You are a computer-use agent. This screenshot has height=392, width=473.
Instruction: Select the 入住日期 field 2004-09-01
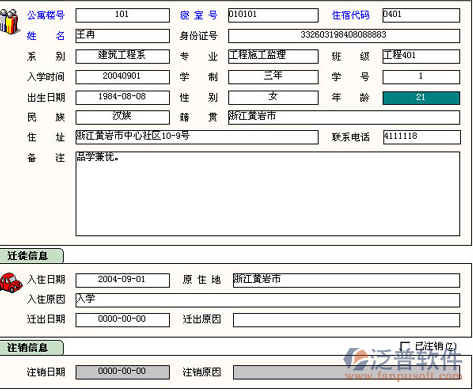click(122, 280)
